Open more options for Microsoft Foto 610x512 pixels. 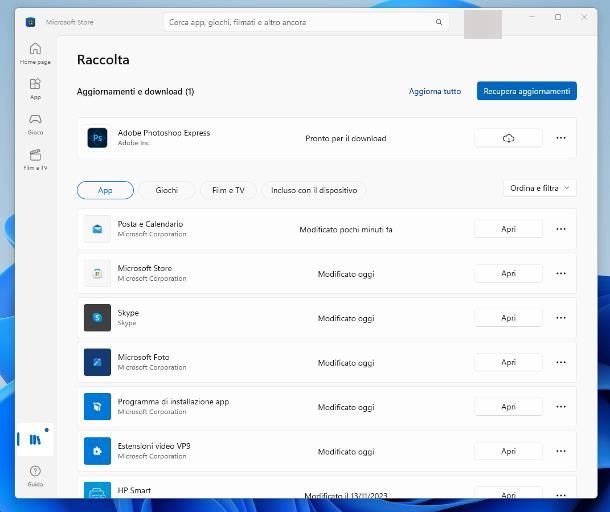click(x=561, y=363)
